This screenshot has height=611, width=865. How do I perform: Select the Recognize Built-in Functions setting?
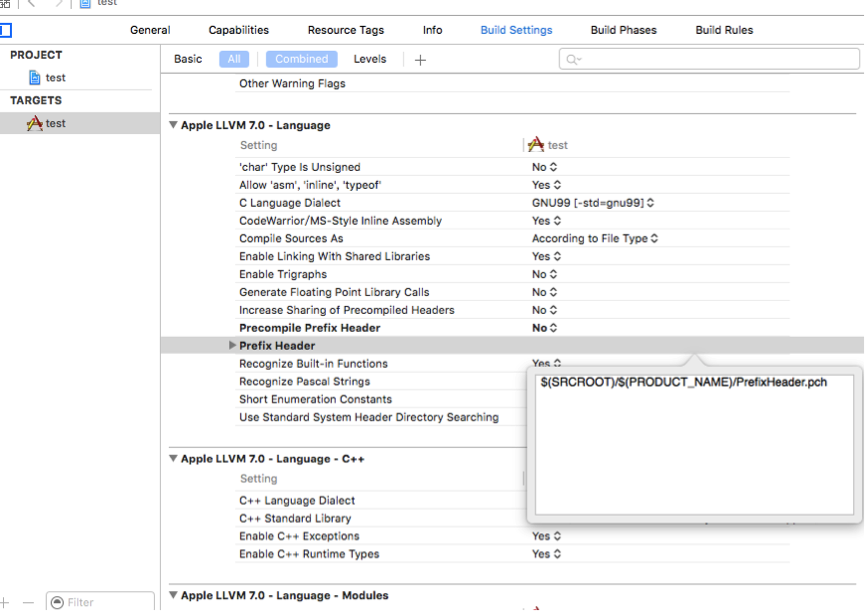tap(313, 363)
